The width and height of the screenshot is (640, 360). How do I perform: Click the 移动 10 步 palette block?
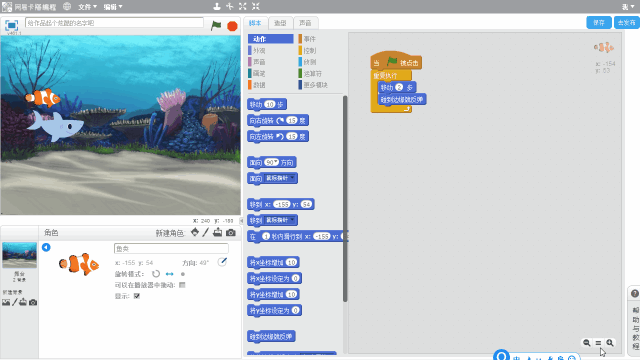pyautogui.click(x=267, y=104)
